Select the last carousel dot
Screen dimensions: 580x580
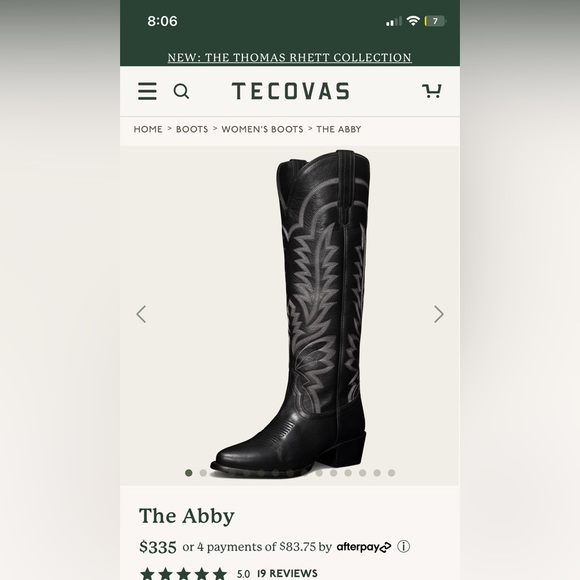pyautogui.click(x=392, y=473)
